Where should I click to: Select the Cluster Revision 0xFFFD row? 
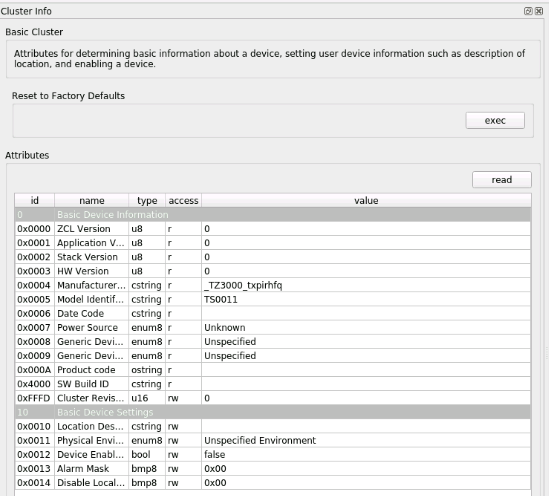coord(273,398)
